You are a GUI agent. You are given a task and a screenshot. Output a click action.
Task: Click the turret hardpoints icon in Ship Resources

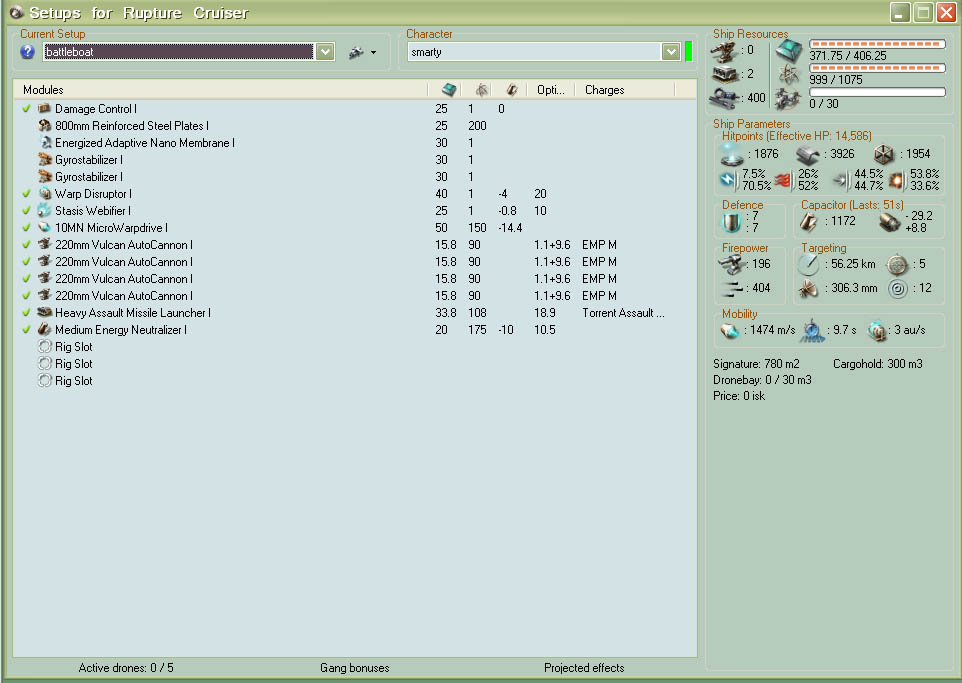pyautogui.click(x=724, y=52)
